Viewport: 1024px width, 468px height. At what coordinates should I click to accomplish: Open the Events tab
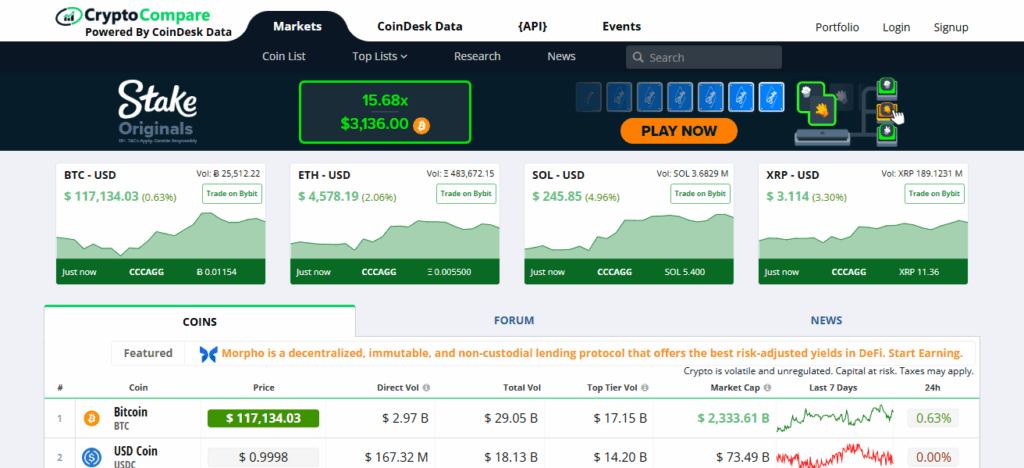(x=621, y=27)
